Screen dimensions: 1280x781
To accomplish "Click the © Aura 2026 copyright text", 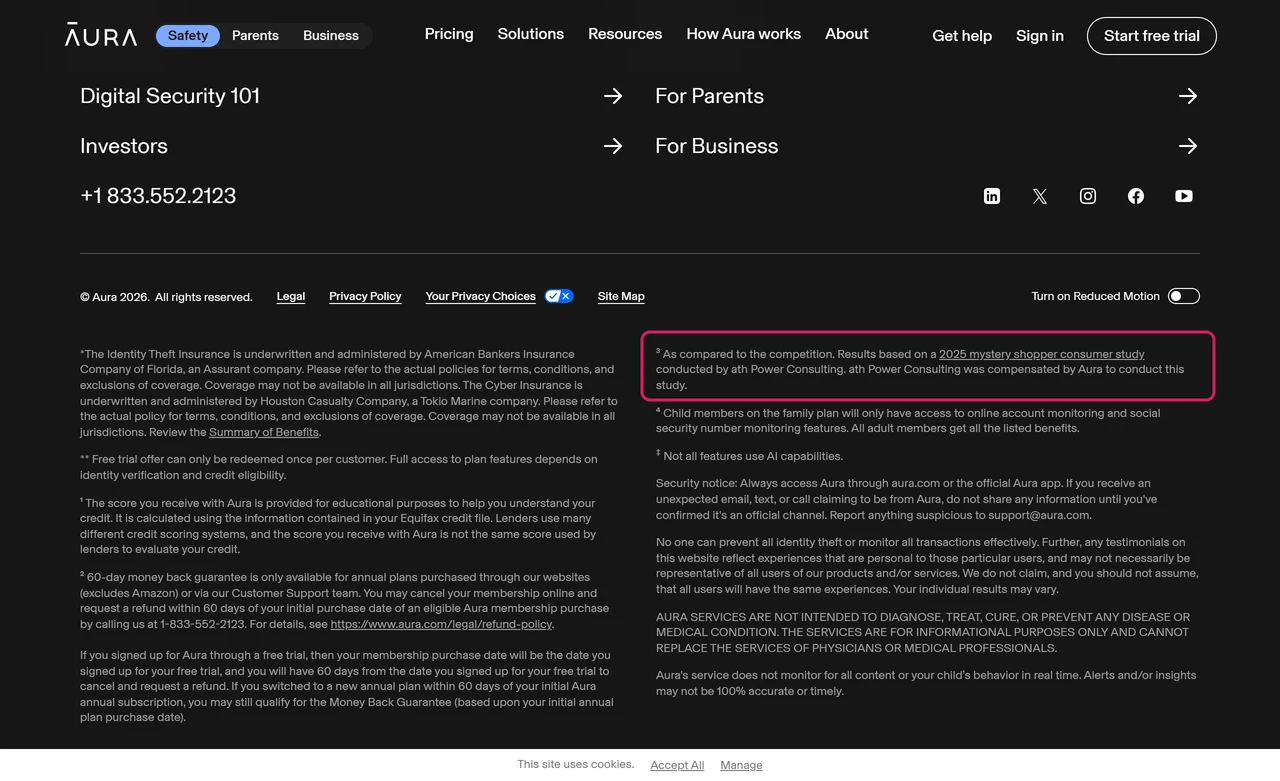I will coord(166,297).
